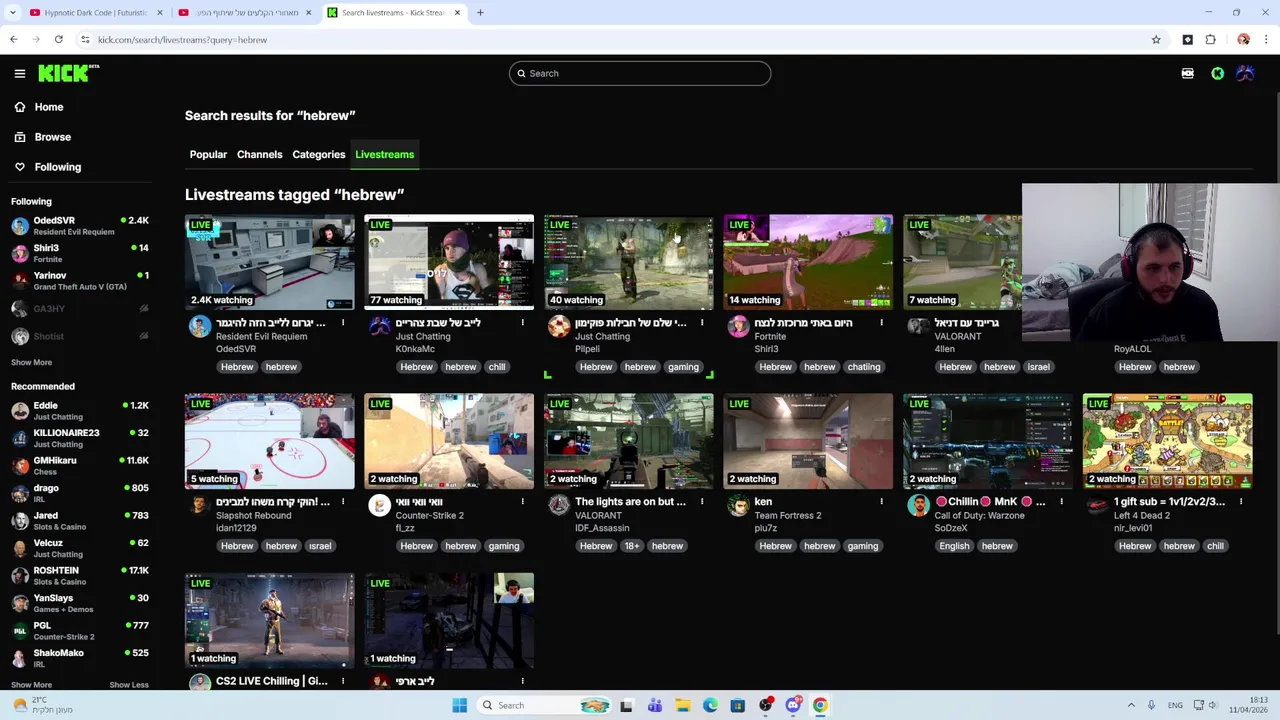The width and height of the screenshot is (1280, 720).
Task: Open the user profile avatar in Kick header
Action: tap(1245, 73)
